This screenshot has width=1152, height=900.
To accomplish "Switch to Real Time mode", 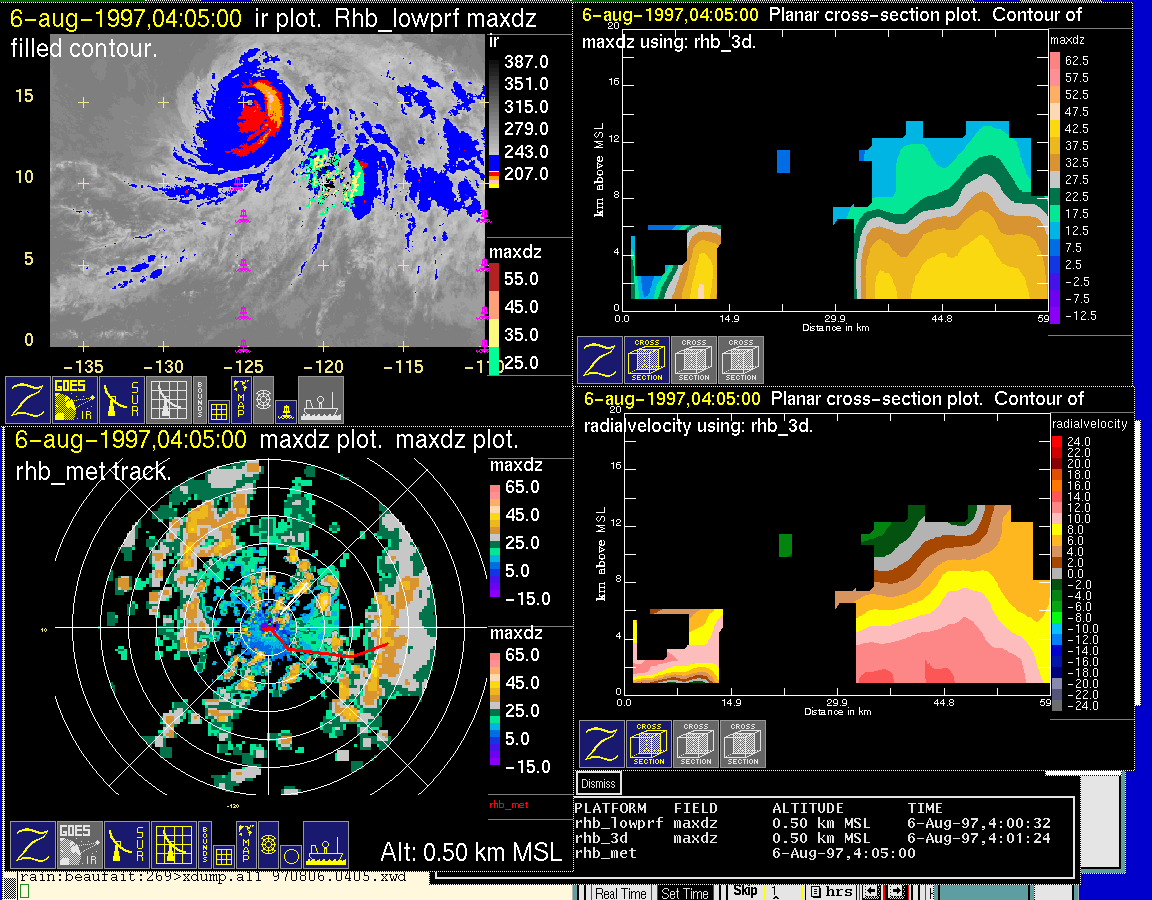I will (x=620, y=893).
